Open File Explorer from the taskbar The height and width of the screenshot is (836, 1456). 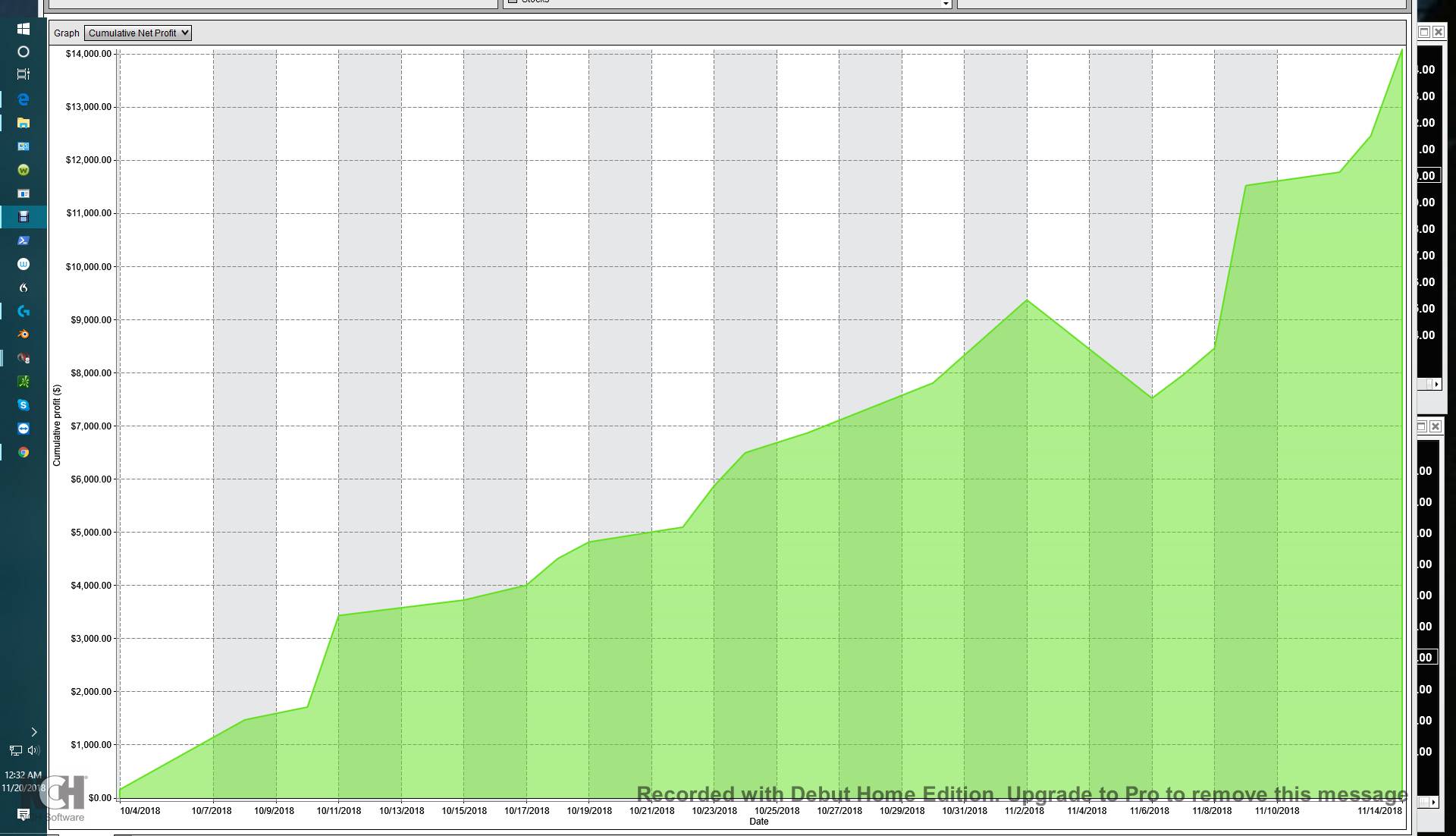pyautogui.click(x=24, y=123)
